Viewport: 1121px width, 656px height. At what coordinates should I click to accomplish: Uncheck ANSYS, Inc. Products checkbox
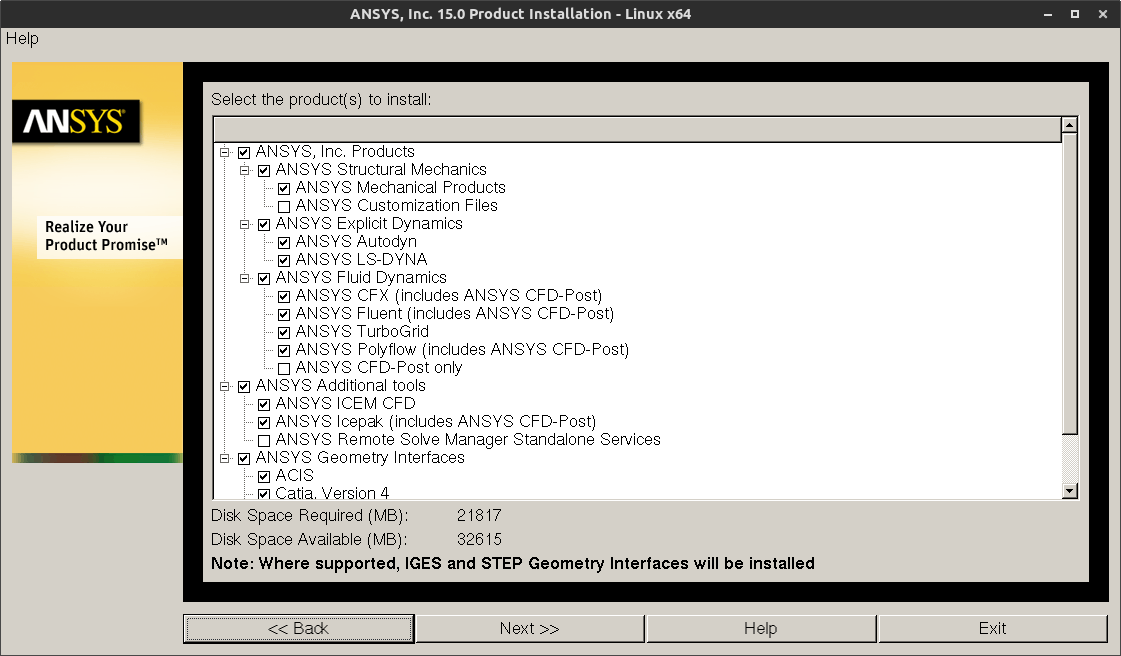(244, 152)
